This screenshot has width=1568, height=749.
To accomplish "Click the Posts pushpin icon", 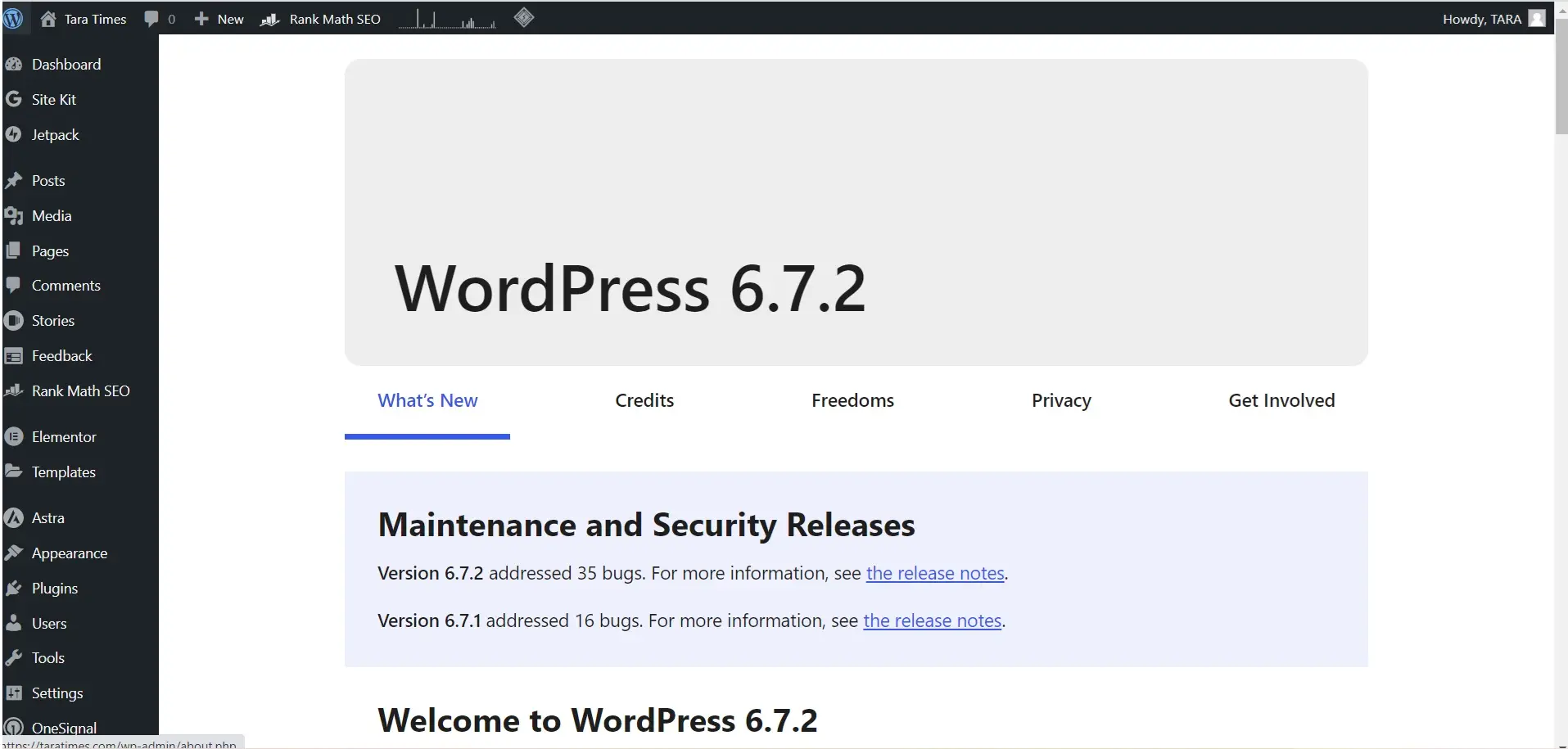I will [x=14, y=180].
